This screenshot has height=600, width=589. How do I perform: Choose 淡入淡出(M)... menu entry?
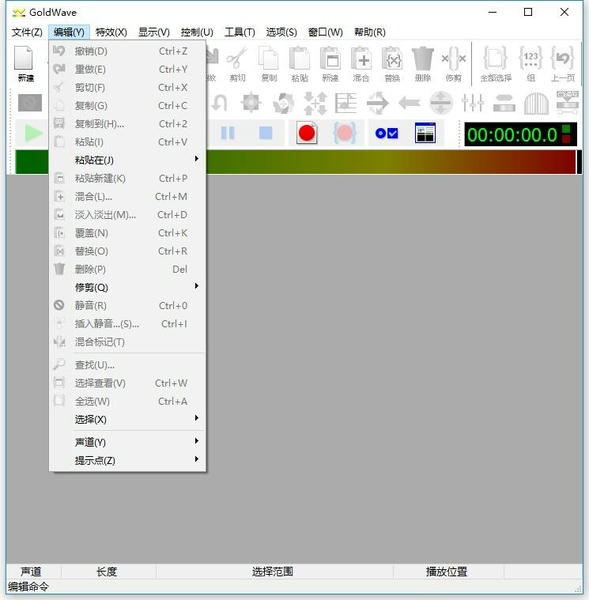[x=127, y=215]
